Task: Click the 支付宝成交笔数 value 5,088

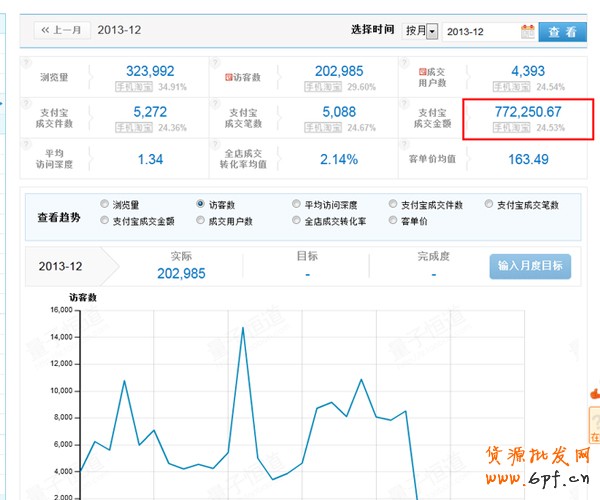Action: point(339,112)
